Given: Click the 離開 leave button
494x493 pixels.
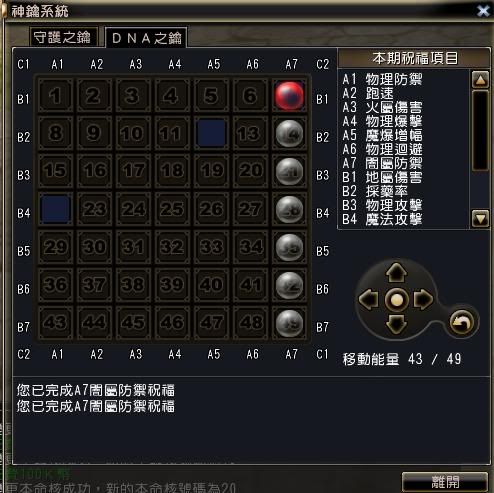Looking at the screenshot, I should pyautogui.click(x=445, y=482).
